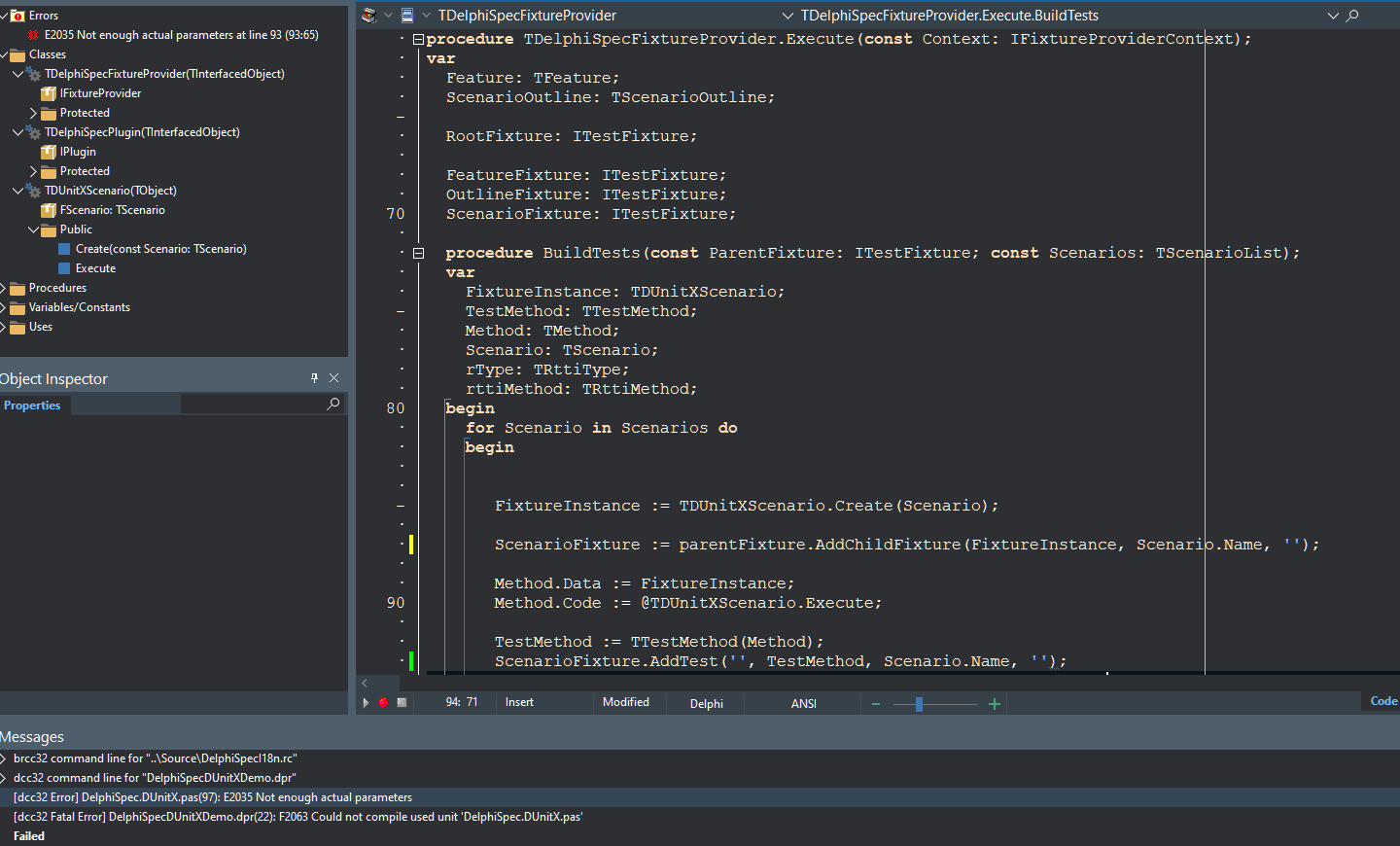Select the Procedures tree node

tap(57, 288)
